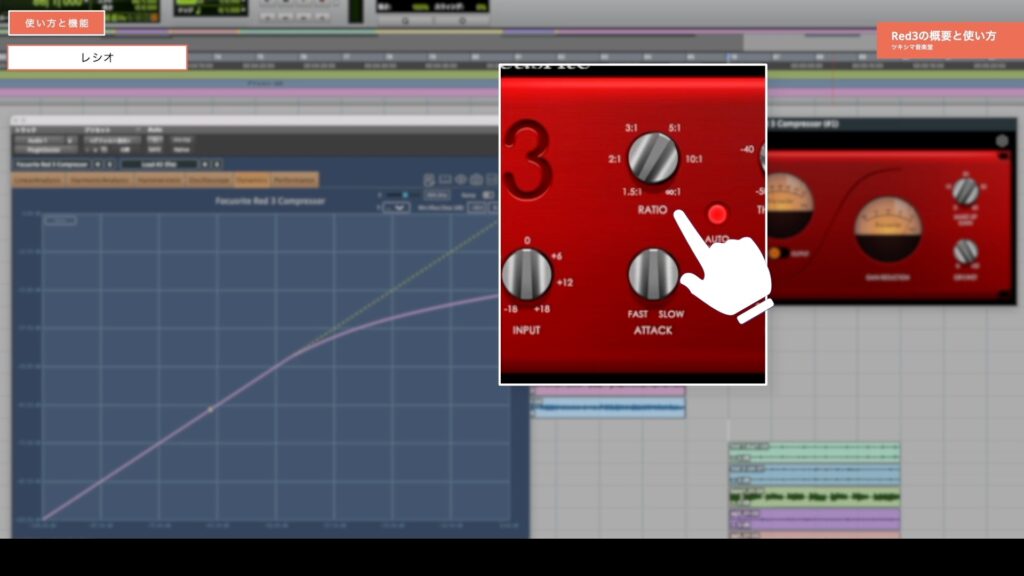
Task: Click the 2:1 ratio marking
Action: click(x=614, y=159)
